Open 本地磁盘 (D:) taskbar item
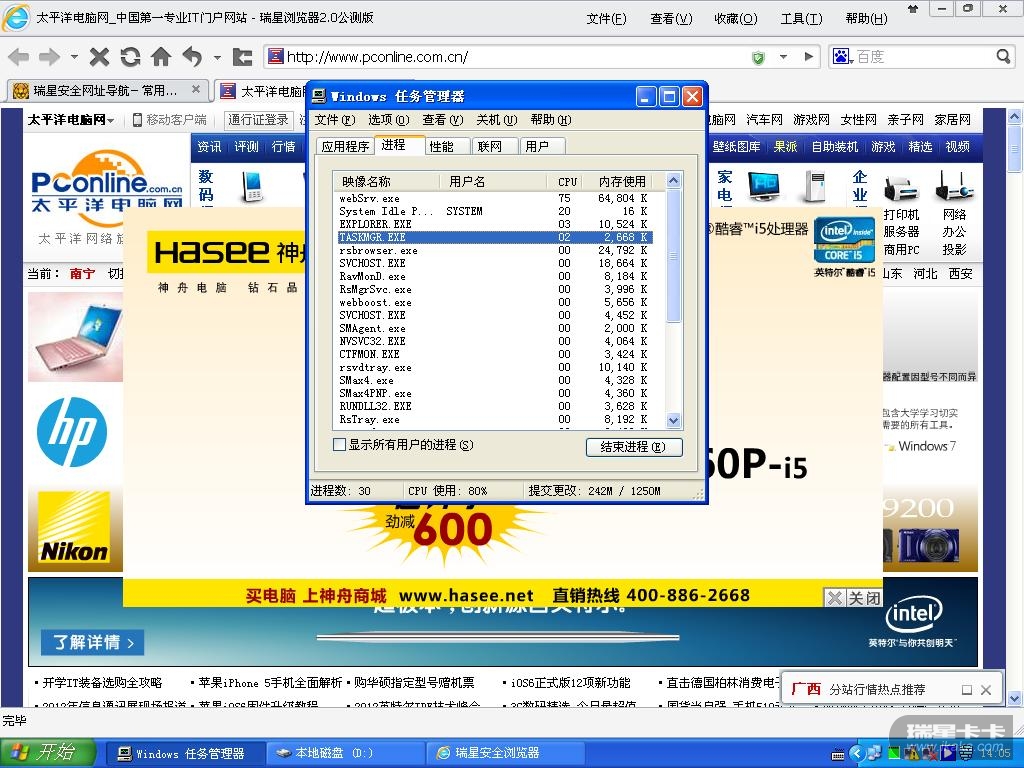 point(345,753)
